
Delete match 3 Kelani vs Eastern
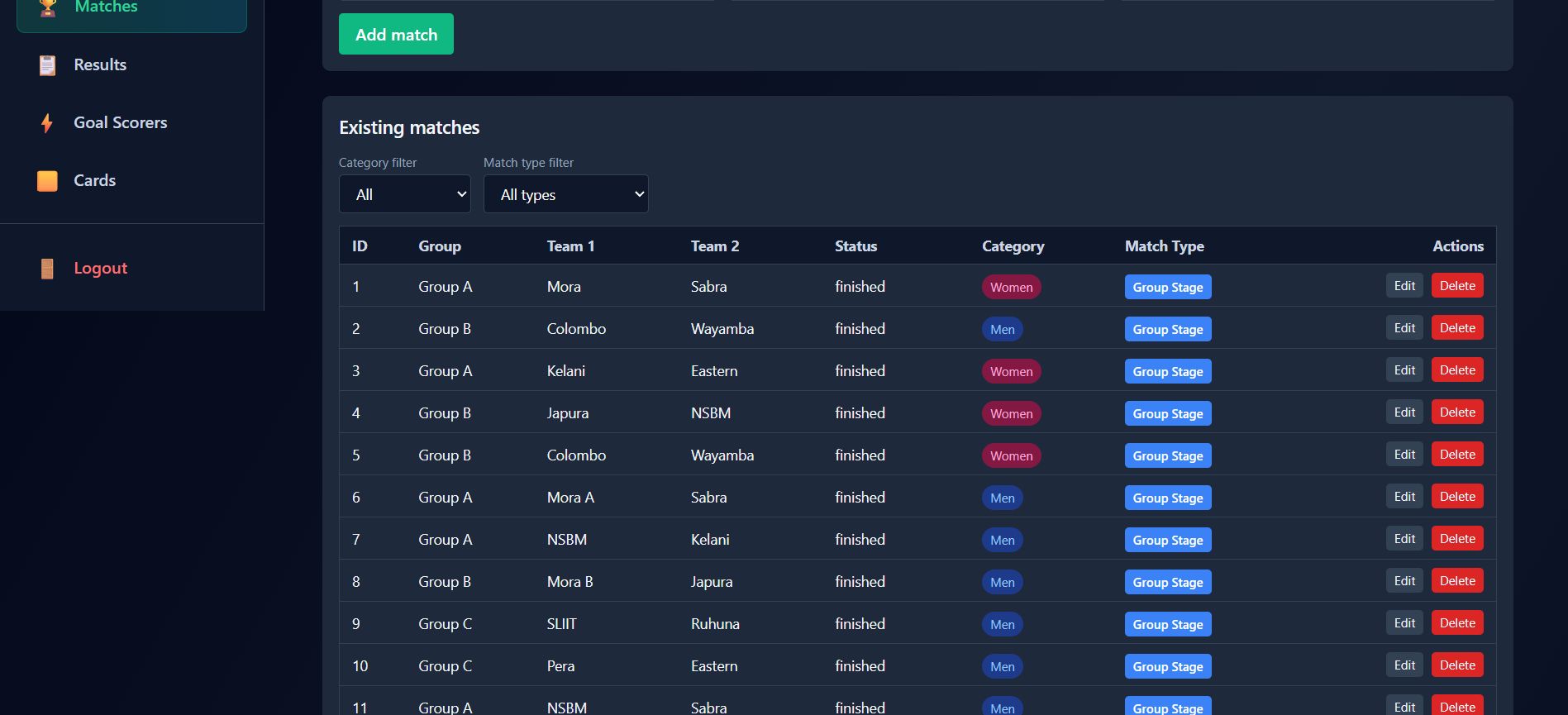[1457, 370]
